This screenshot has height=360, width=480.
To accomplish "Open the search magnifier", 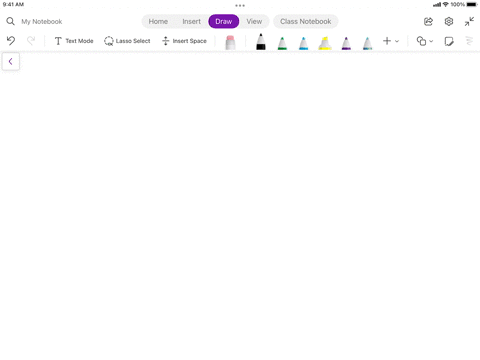I will (x=10, y=21).
